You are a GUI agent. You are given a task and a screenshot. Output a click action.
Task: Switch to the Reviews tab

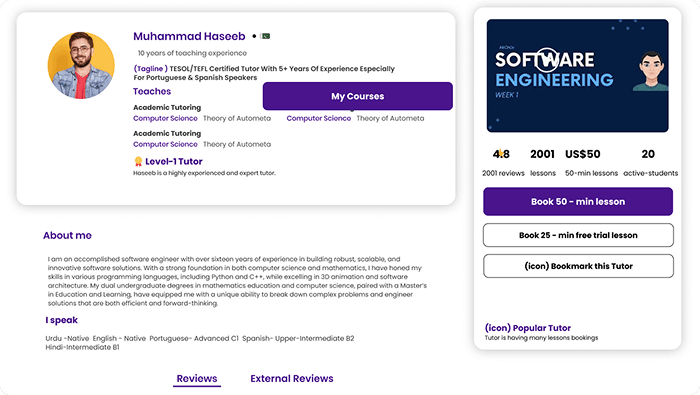pyautogui.click(x=197, y=378)
